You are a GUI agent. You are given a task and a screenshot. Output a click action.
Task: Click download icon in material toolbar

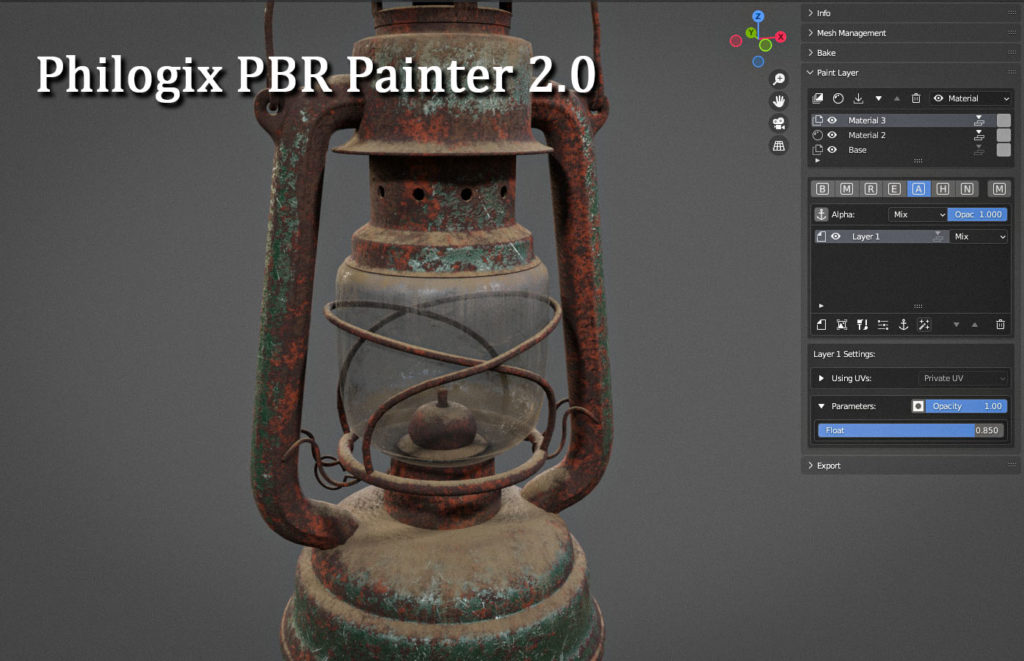(x=858, y=98)
